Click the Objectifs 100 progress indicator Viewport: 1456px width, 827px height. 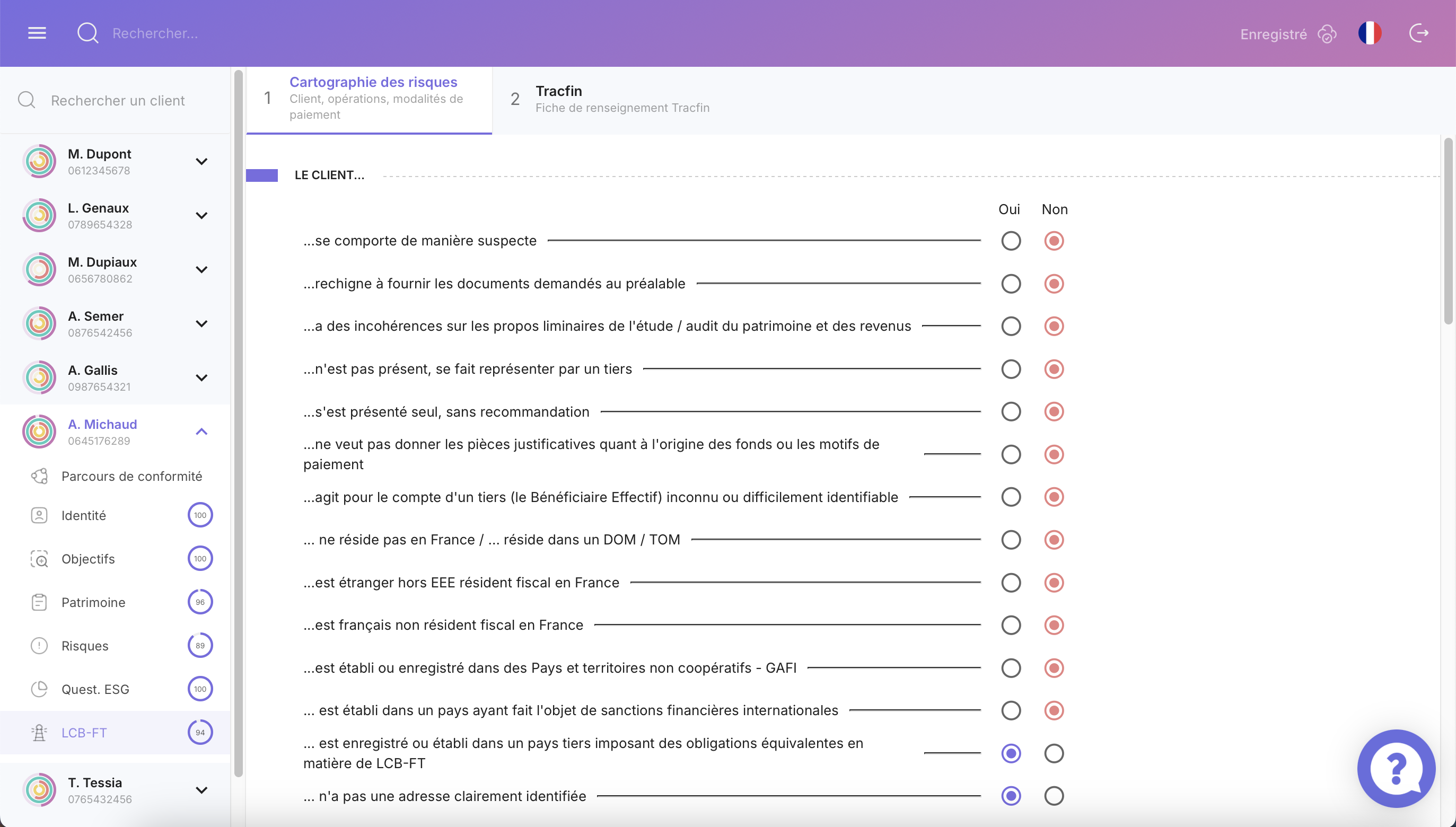(x=200, y=558)
